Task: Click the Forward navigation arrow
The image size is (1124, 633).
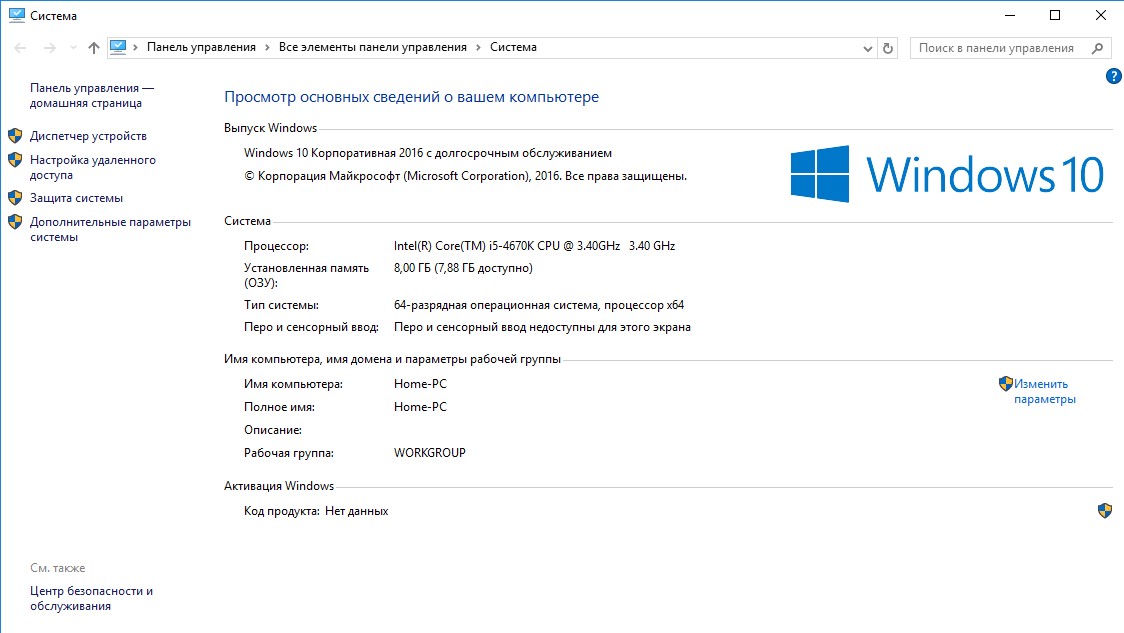Action: coord(48,48)
